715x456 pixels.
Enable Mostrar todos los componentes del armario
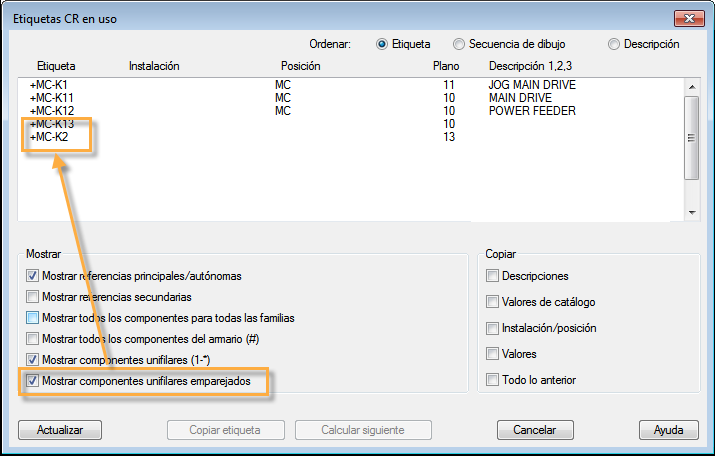[x=33, y=339]
